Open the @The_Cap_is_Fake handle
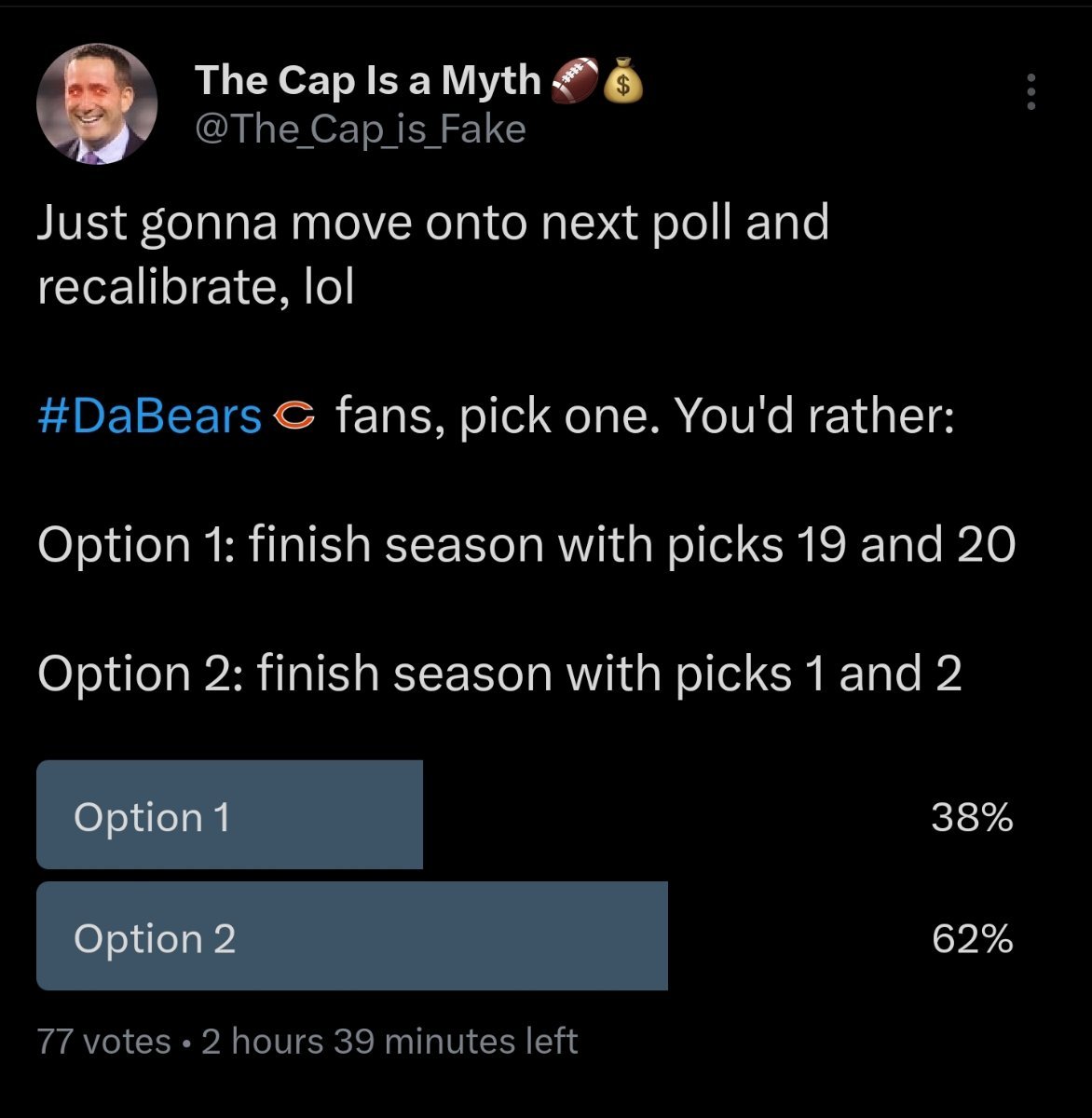The width and height of the screenshot is (1092, 1118). [x=360, y=130]
